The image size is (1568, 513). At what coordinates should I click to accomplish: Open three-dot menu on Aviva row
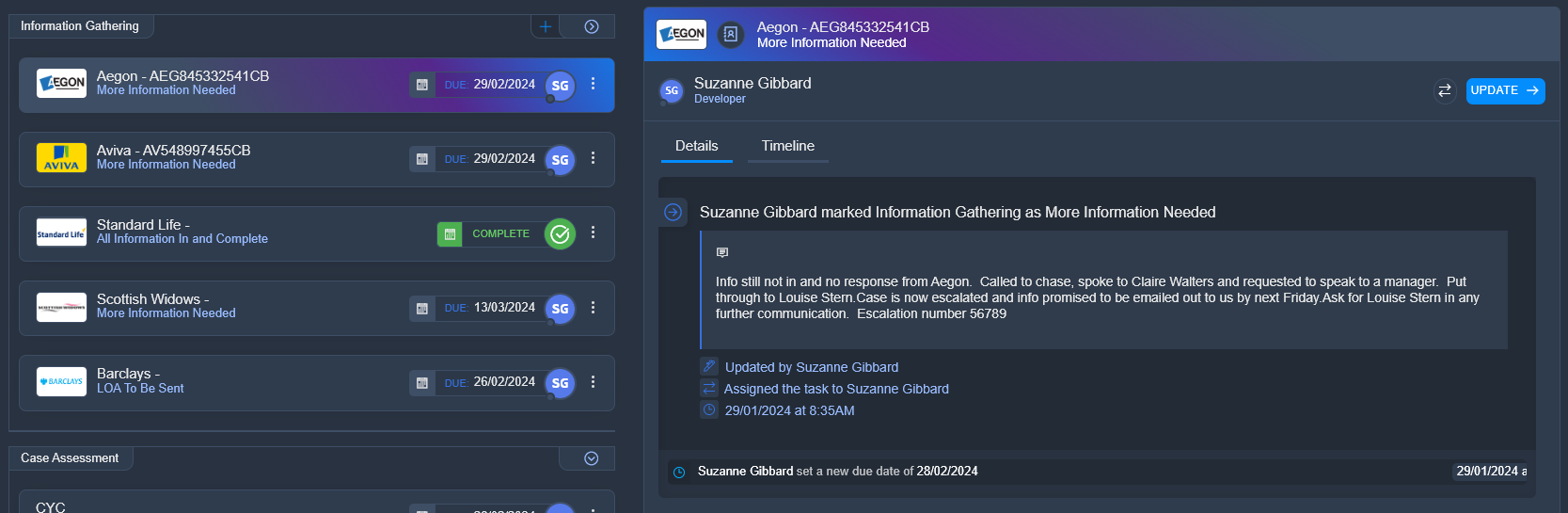593,158
